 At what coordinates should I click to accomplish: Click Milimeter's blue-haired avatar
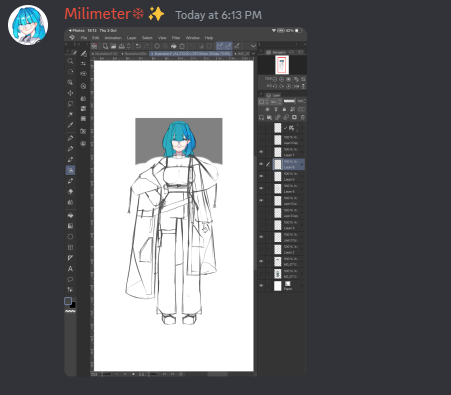point(28,25)
